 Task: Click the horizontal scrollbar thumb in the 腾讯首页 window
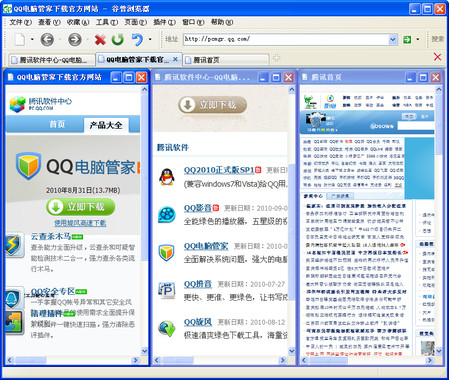tap(328, 360)
